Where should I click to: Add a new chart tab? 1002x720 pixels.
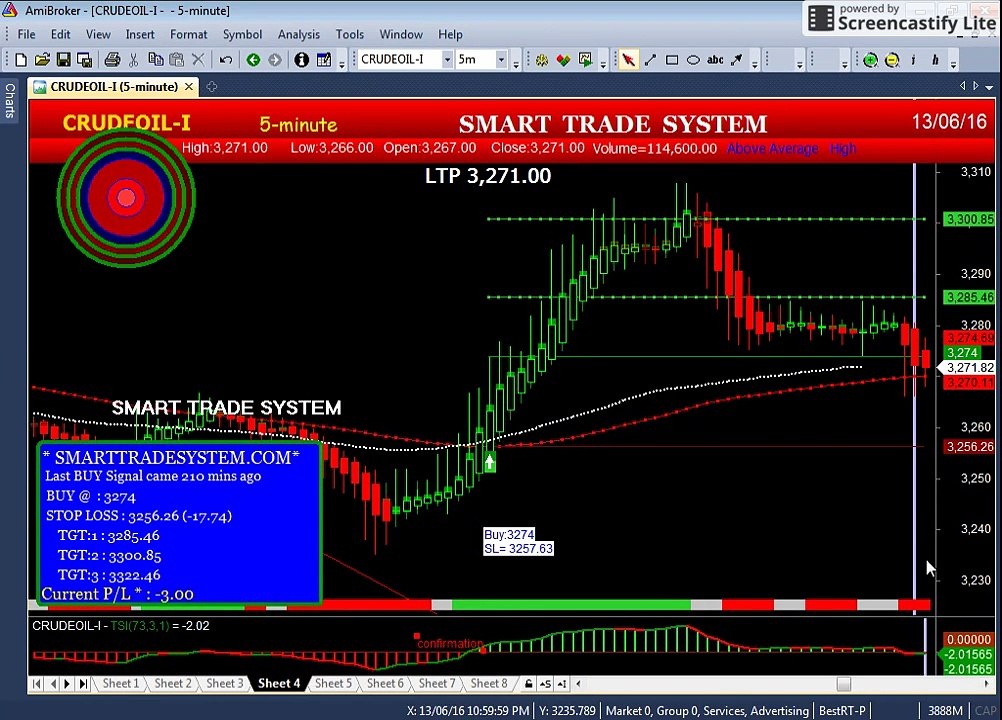pos(212,87)
